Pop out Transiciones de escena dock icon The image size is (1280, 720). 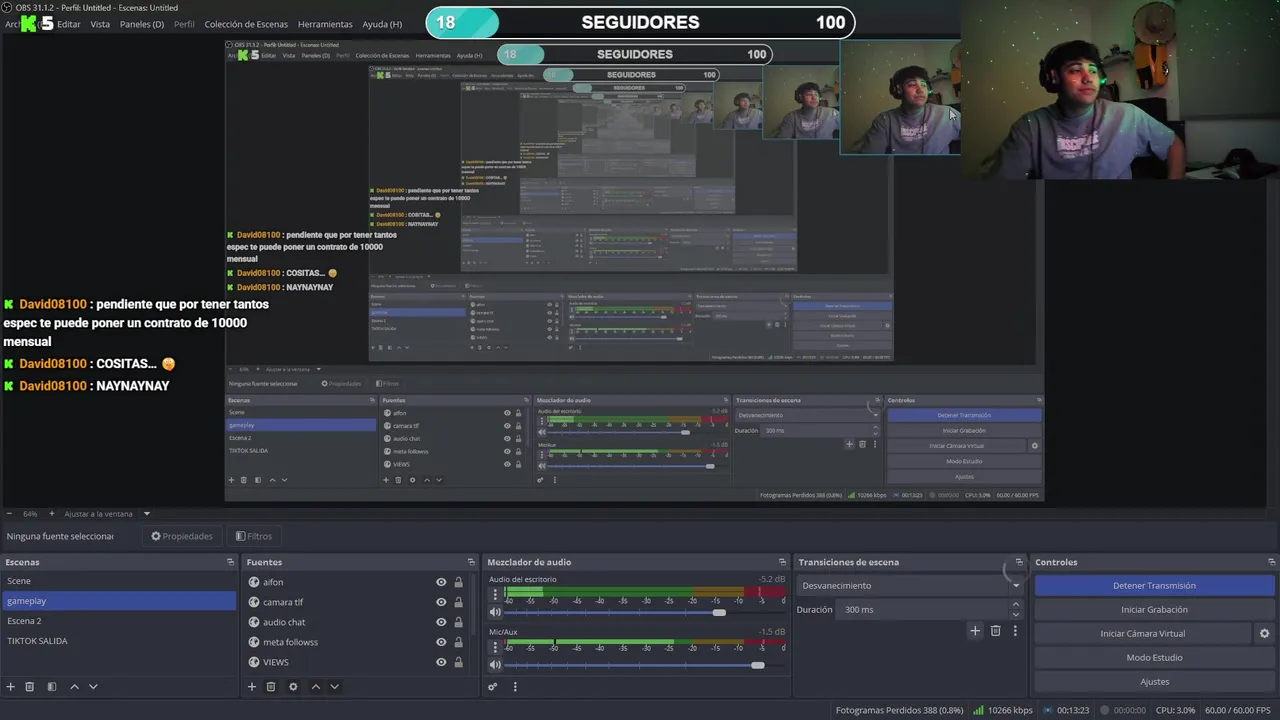[x=1019, y=562]
